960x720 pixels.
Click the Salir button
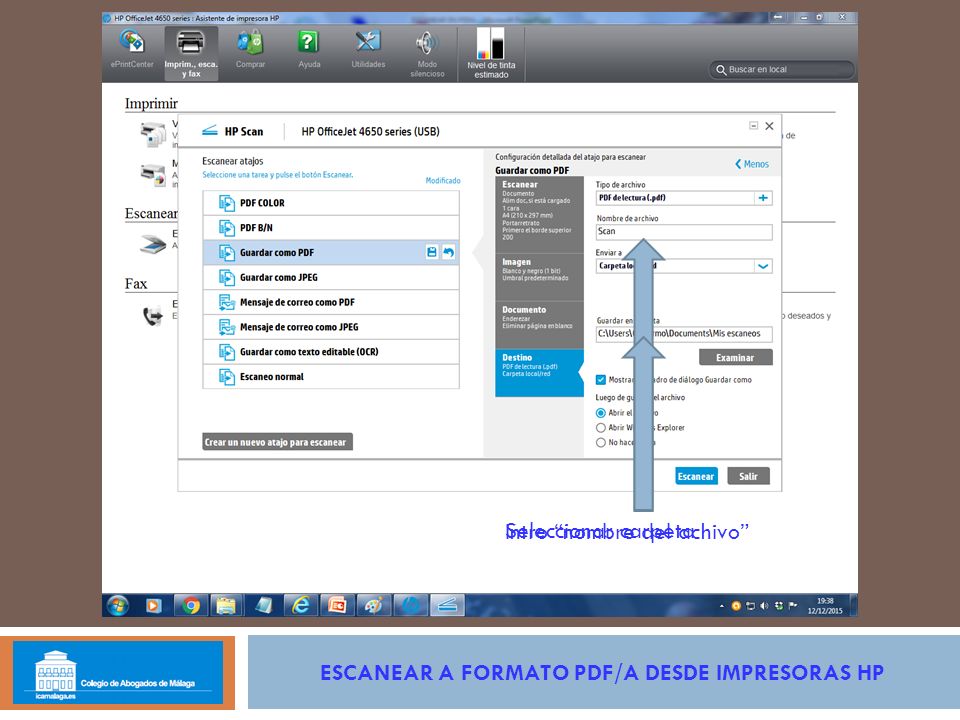748,476
